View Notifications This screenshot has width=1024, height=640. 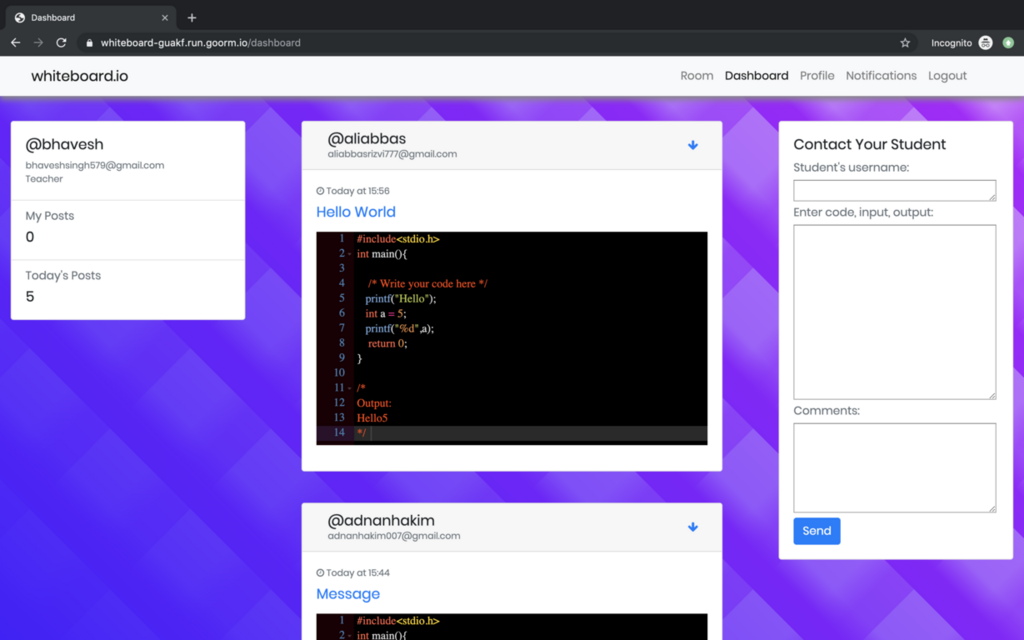coord(881,76)
